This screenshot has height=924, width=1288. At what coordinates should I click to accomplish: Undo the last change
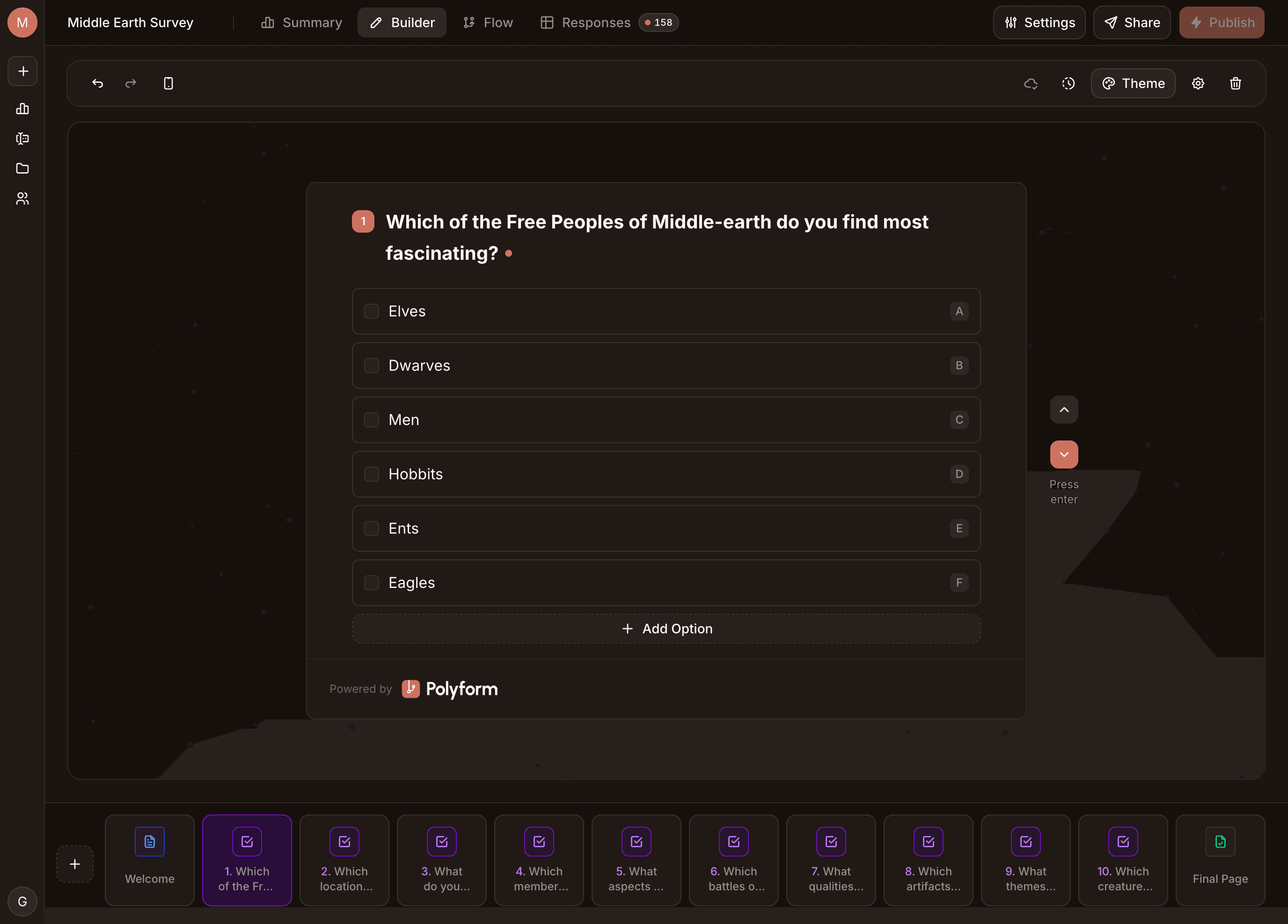point(97,83)
